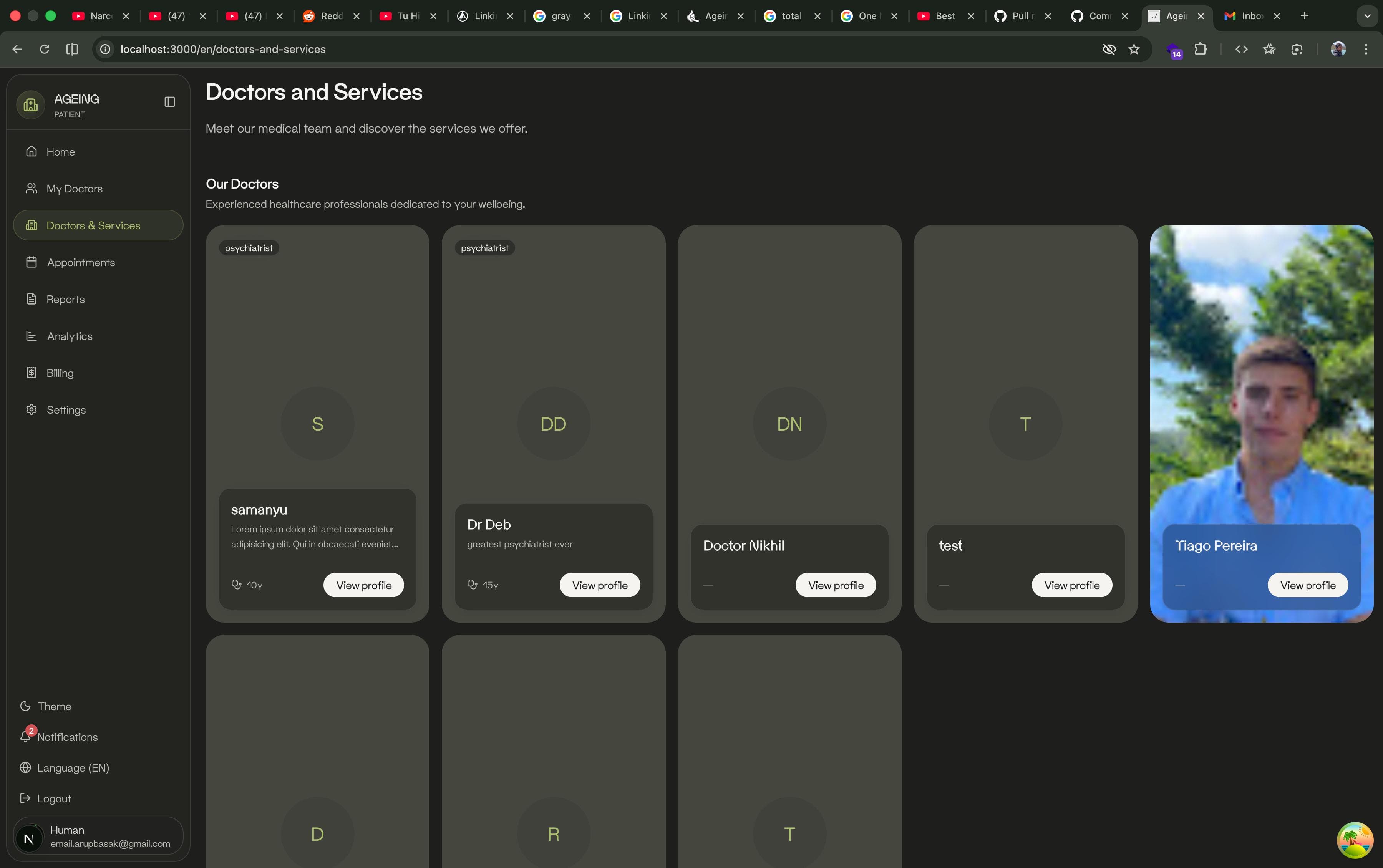Viewport: 1383px width, 868px height.
Task: Click the Logout icon
Action: coord(25,798)
